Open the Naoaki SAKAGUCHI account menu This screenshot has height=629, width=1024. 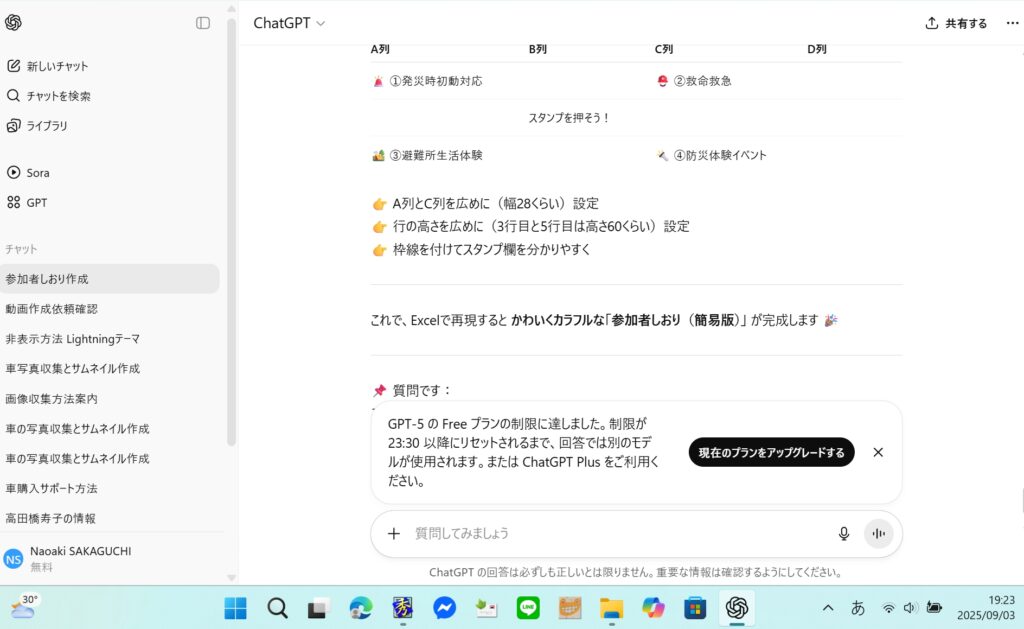[110, 558]
